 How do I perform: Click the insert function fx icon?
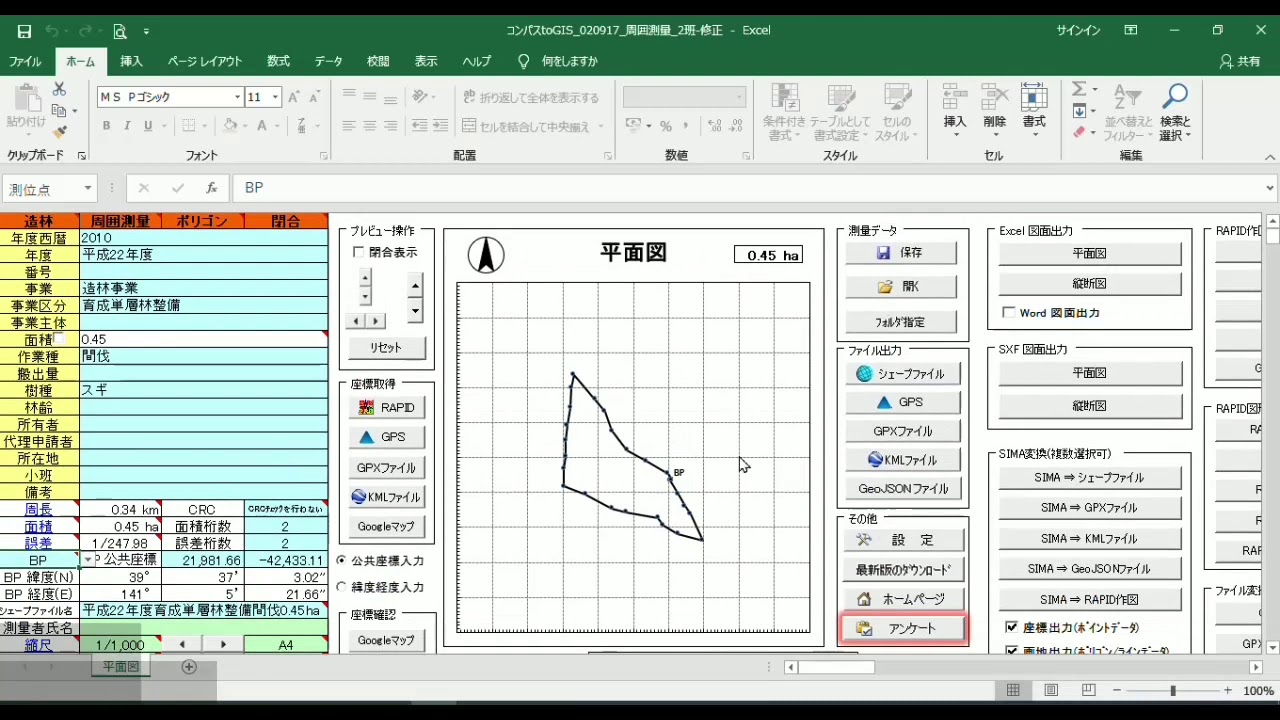pos(211,188)
